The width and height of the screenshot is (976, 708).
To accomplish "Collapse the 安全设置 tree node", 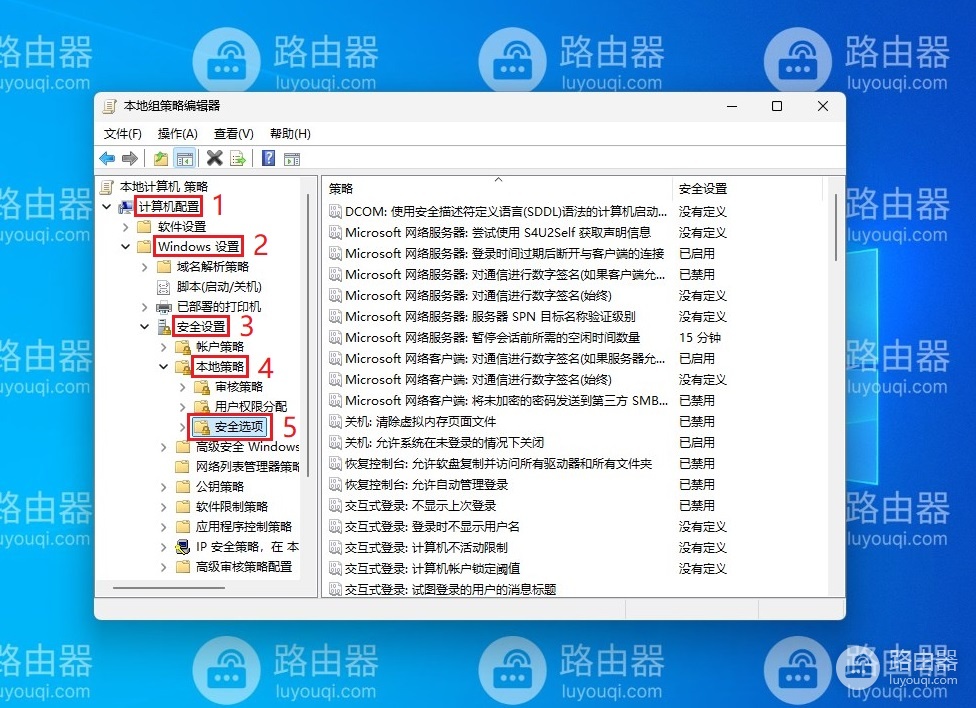I will pyautogui.click(x=144, y=326).
